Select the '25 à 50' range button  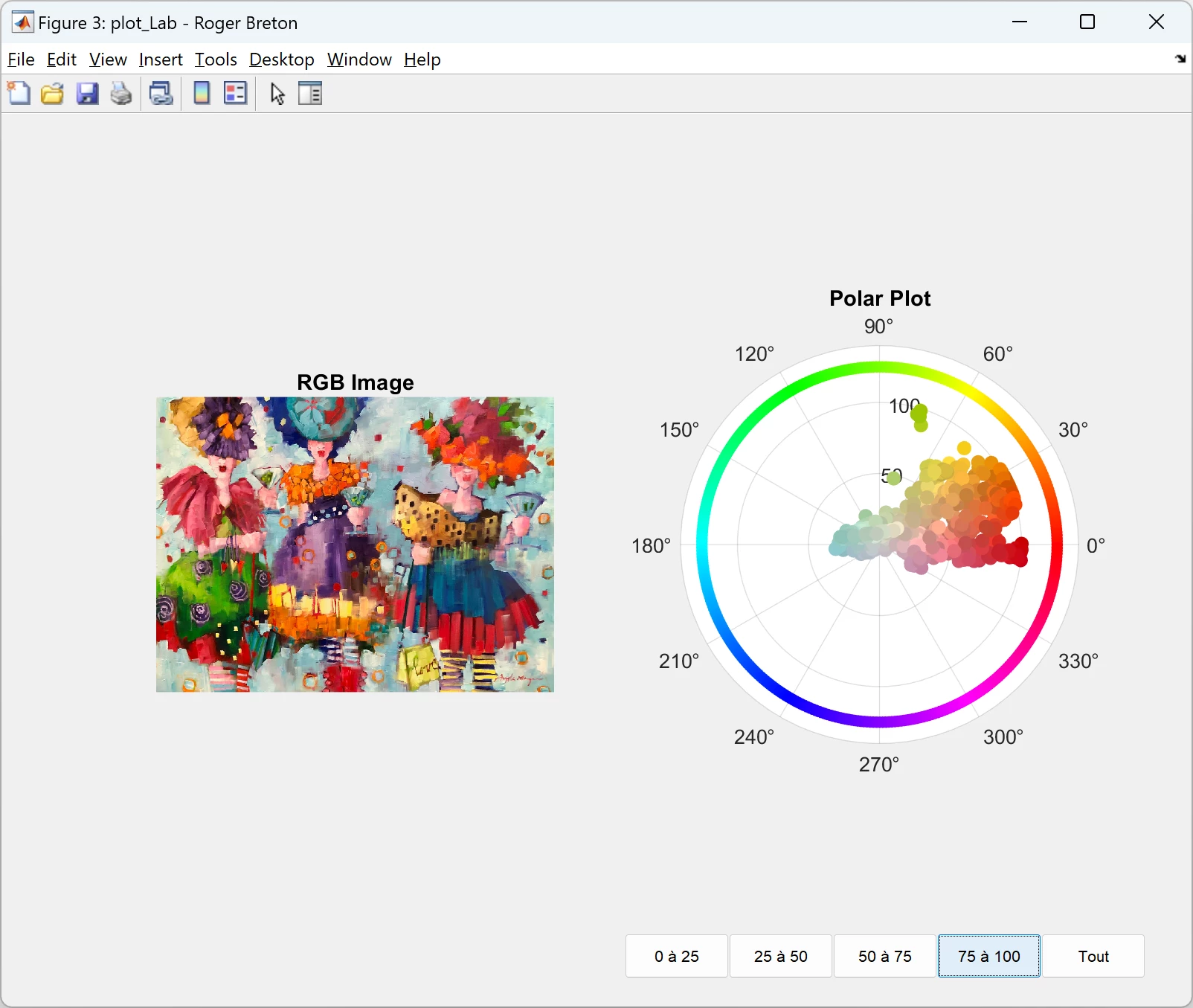[781, 956]
